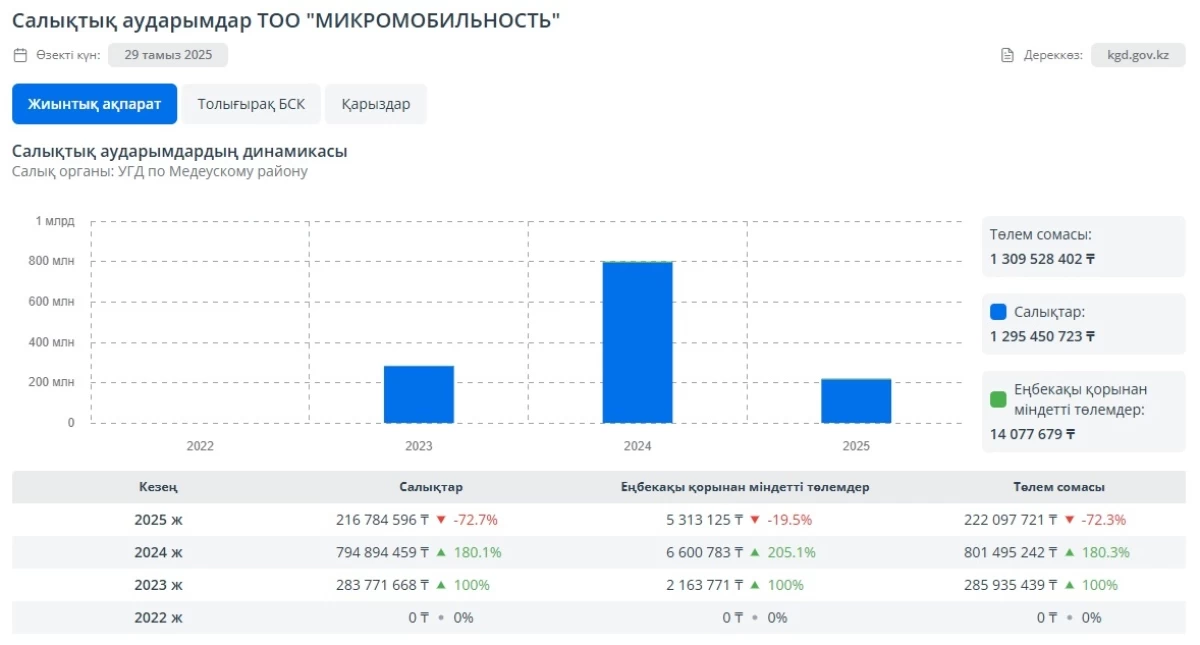Click the value 222 097 721 ₸
The width and height of the screenshot is (1200, 645).
click(x=1011, y=520)
